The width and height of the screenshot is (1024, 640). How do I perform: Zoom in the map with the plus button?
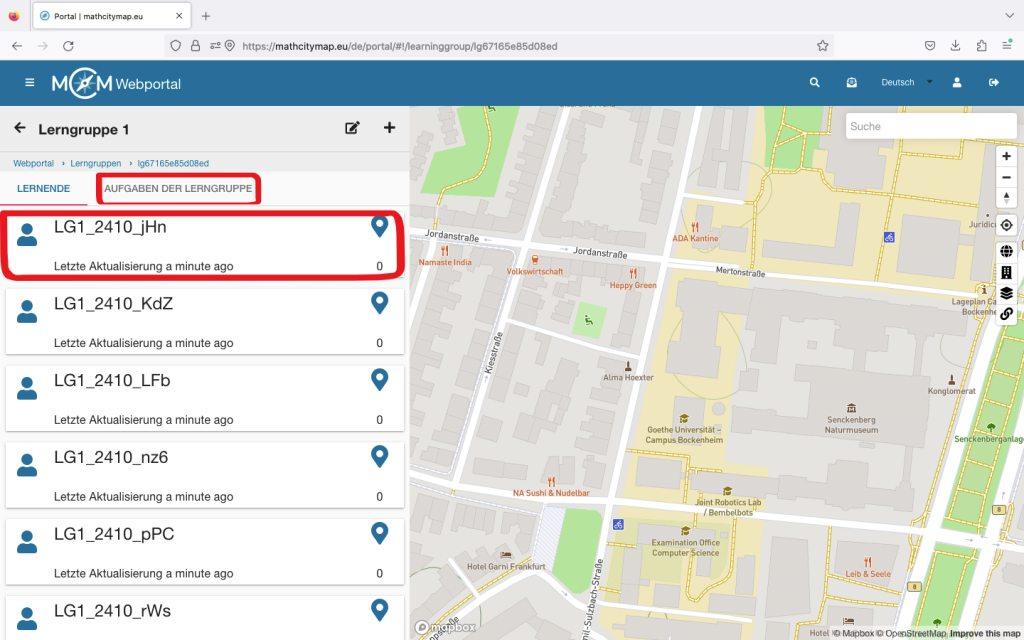(x=1006, y=156)
